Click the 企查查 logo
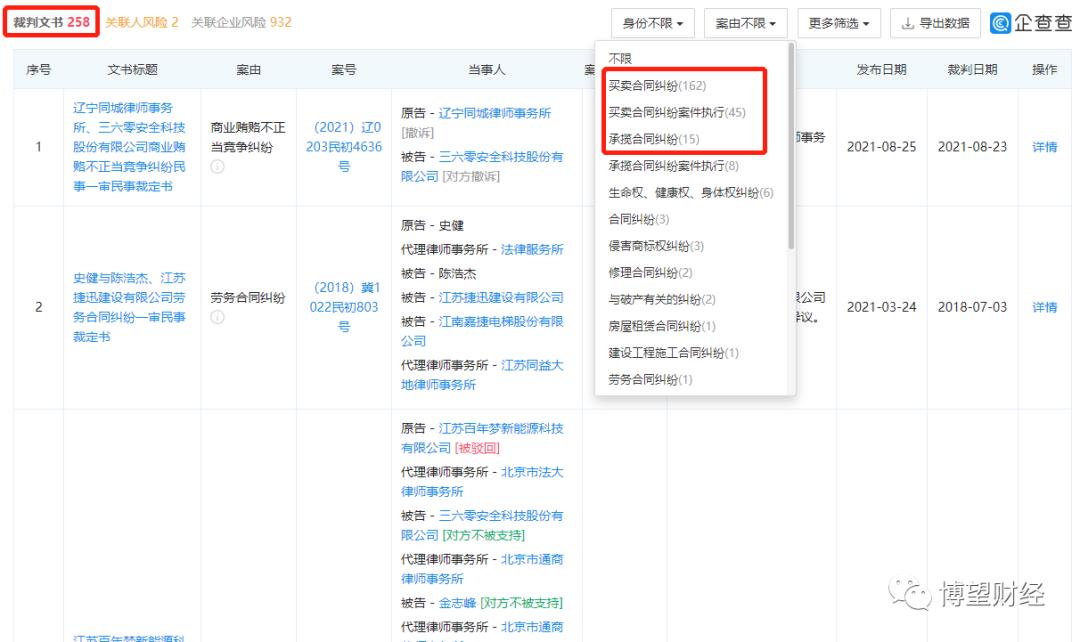This screenshot has width=1080, height=642. point(1030,23)
